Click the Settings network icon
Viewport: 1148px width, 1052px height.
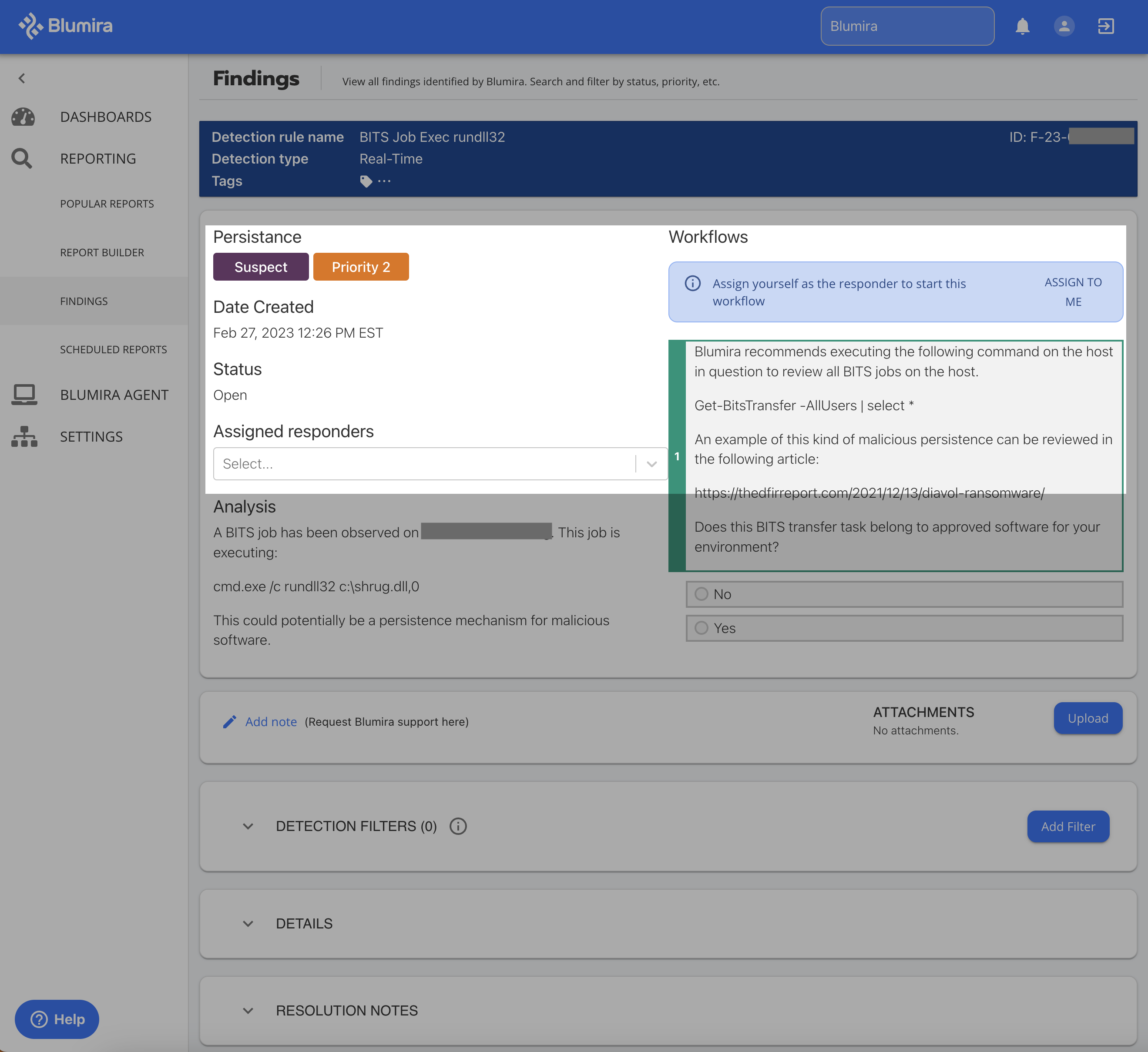coord(24,437)
